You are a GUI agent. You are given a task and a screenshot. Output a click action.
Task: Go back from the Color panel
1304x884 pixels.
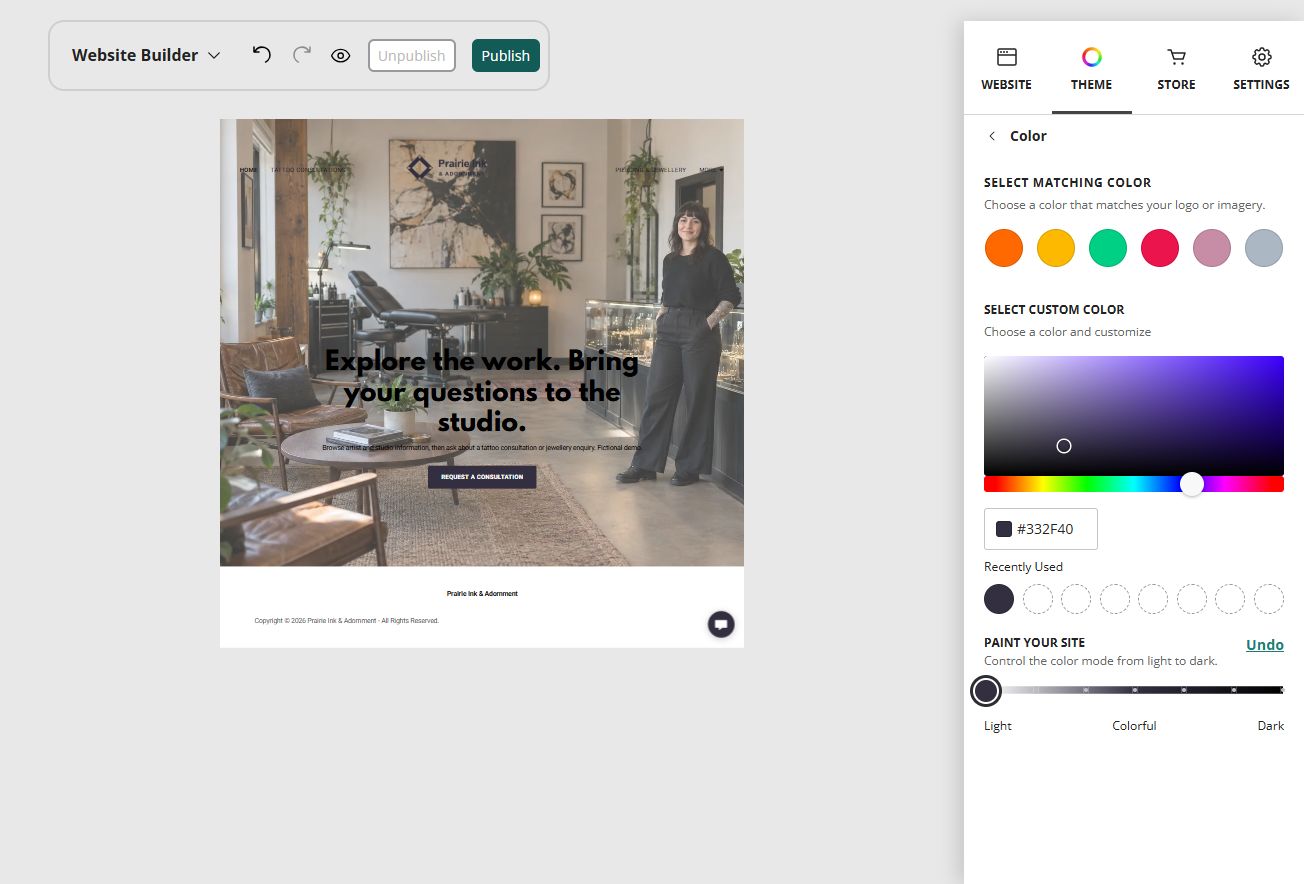992,136
